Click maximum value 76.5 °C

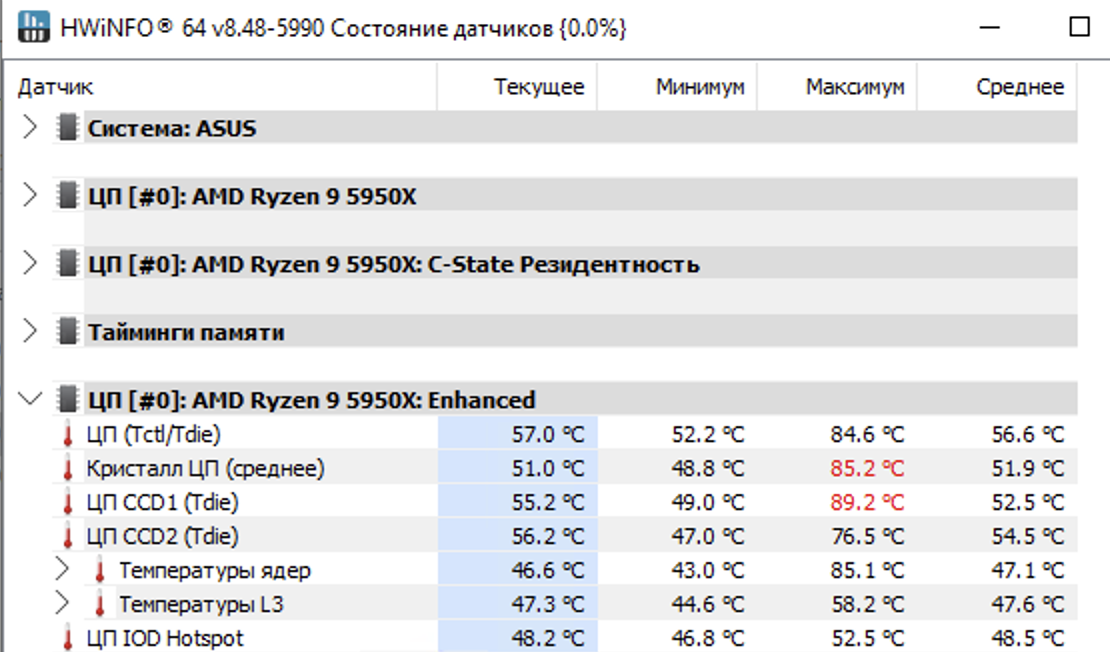click(x=867, y=536)
